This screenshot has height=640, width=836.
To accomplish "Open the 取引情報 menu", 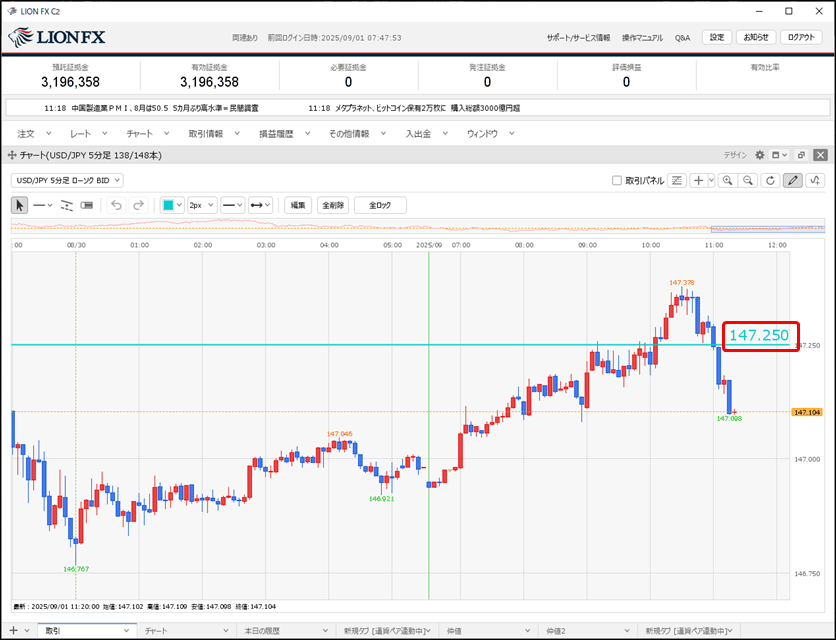I will coord(214,134).
